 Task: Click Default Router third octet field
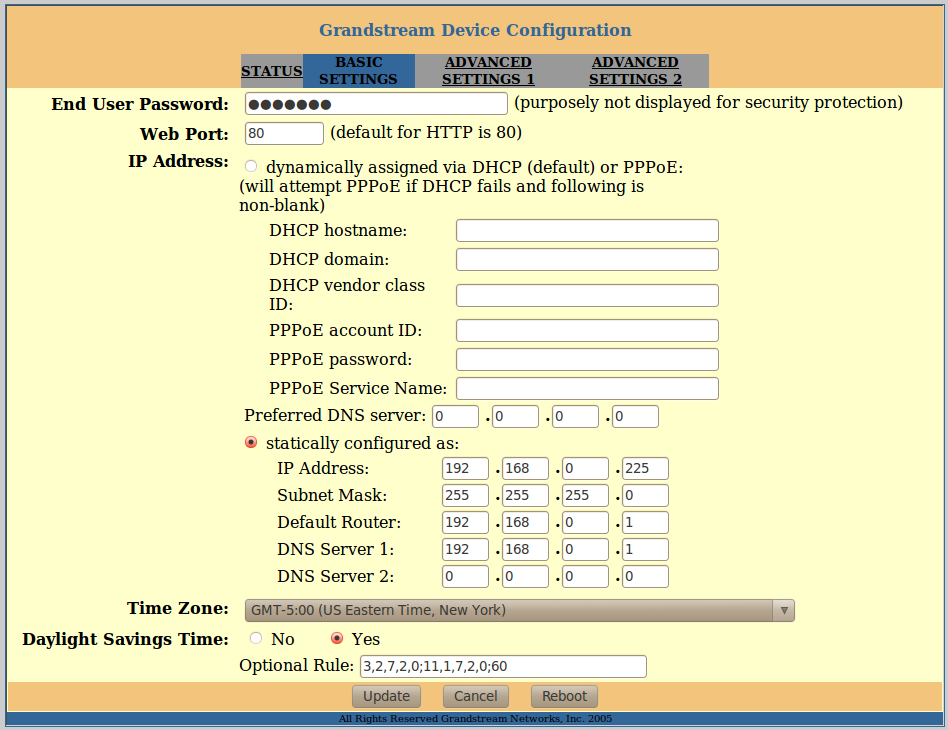tap(585, 523)
